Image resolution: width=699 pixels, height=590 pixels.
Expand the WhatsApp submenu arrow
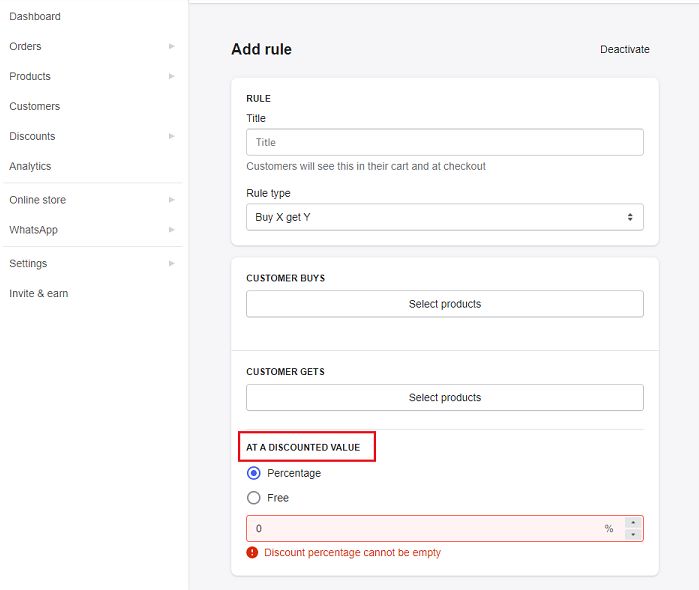[x=172, y=230]
